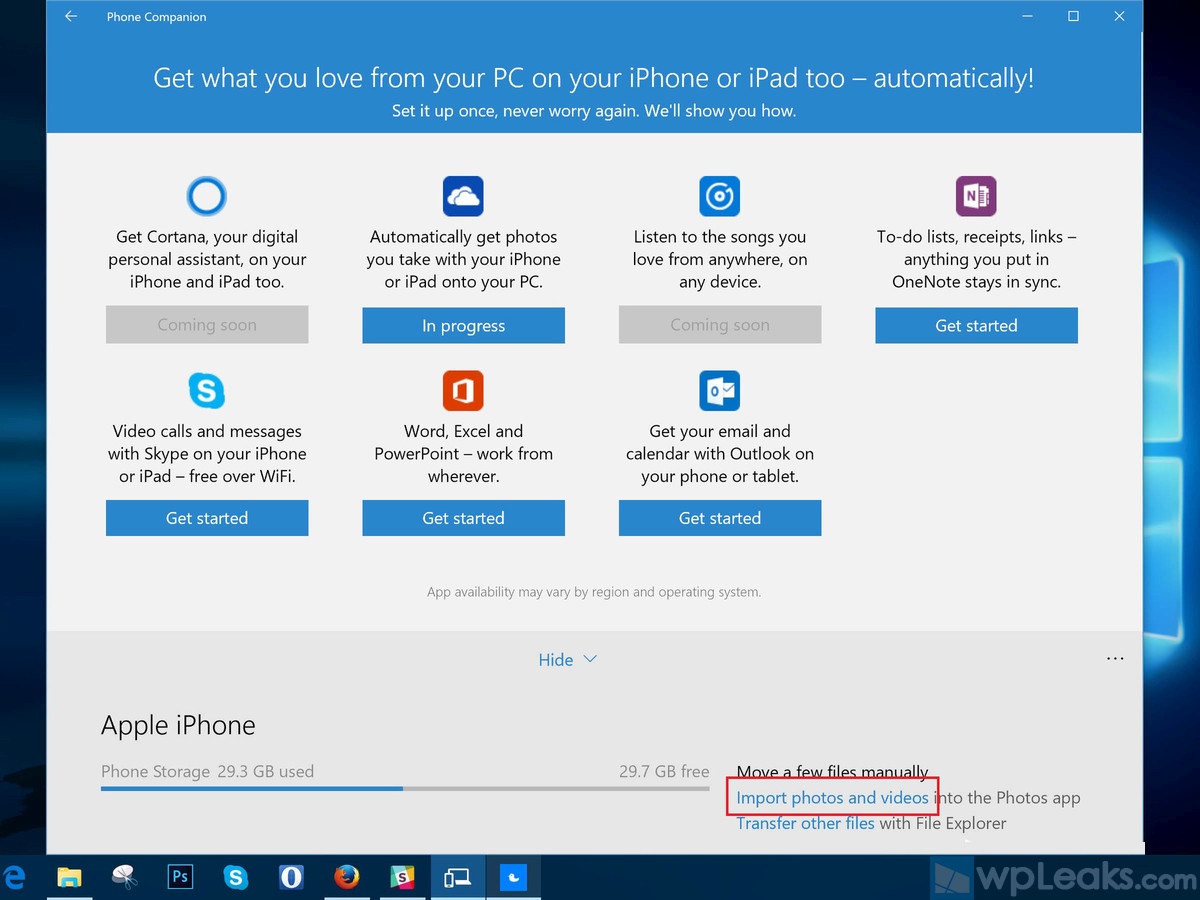Click the Outlook icon

pos(719,390)
